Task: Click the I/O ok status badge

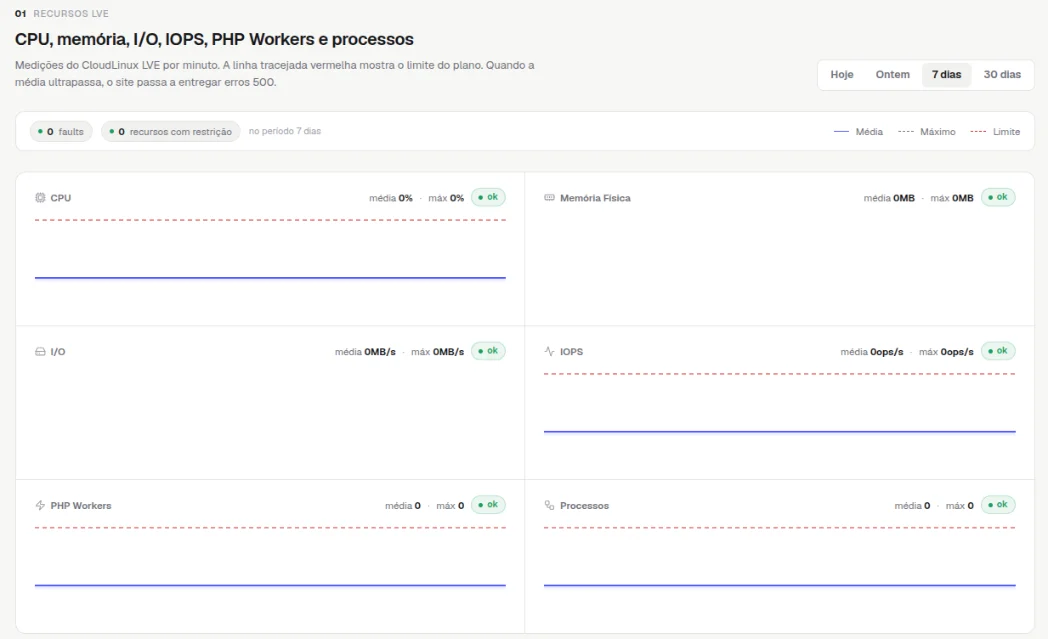Action: [x=488, y=351]
